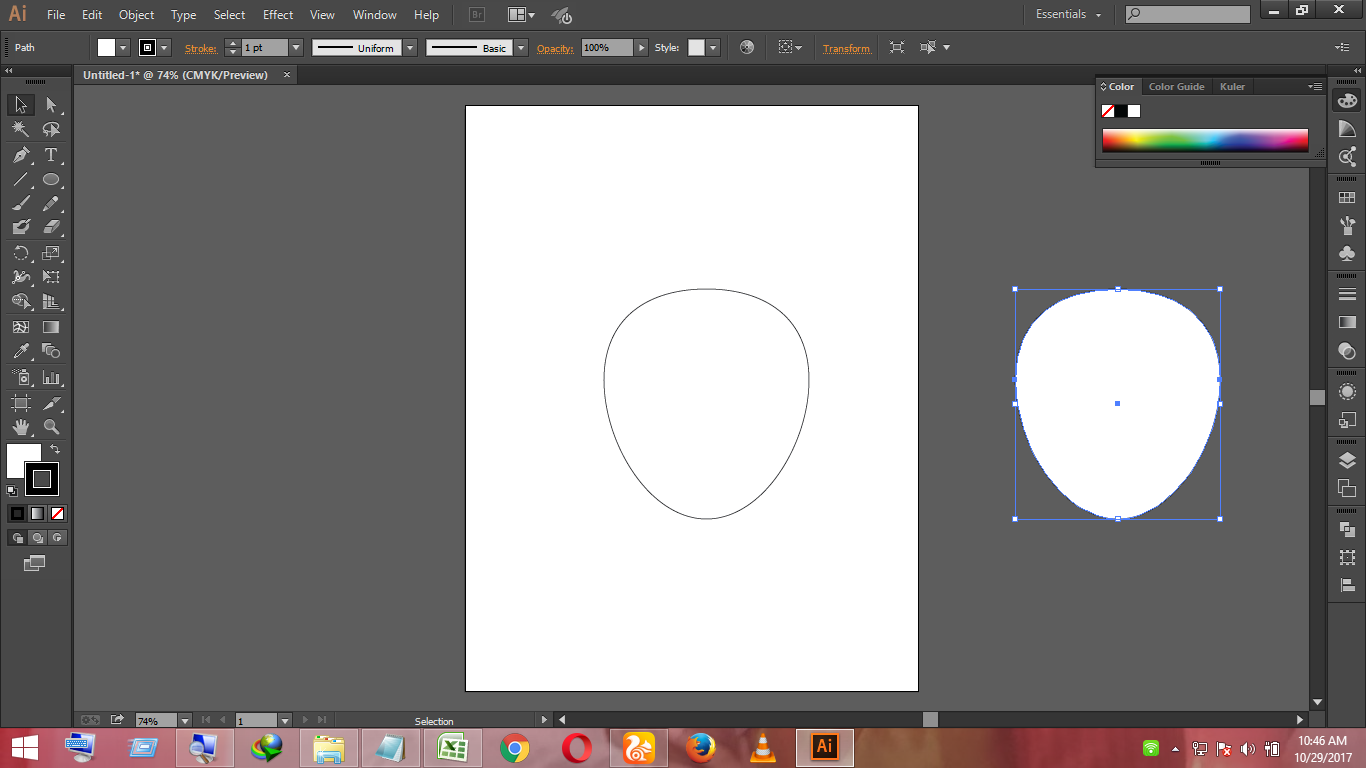Select the Line Segment tool
Screen dimensions: 1366x768
pos(20,180)
